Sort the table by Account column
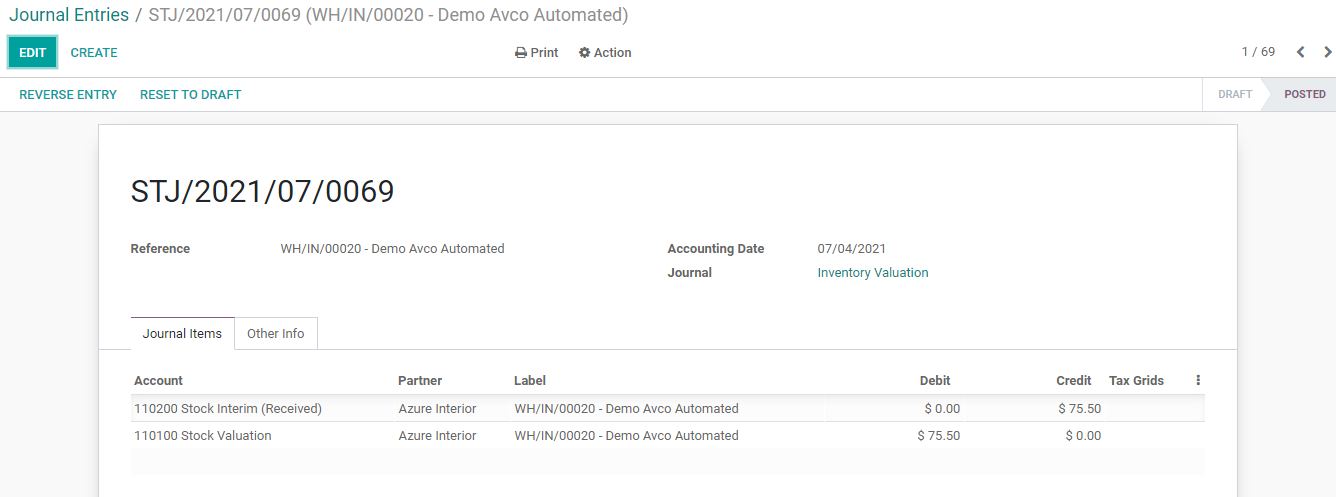This screenshot has width=1336, height=497. point(159,381)
